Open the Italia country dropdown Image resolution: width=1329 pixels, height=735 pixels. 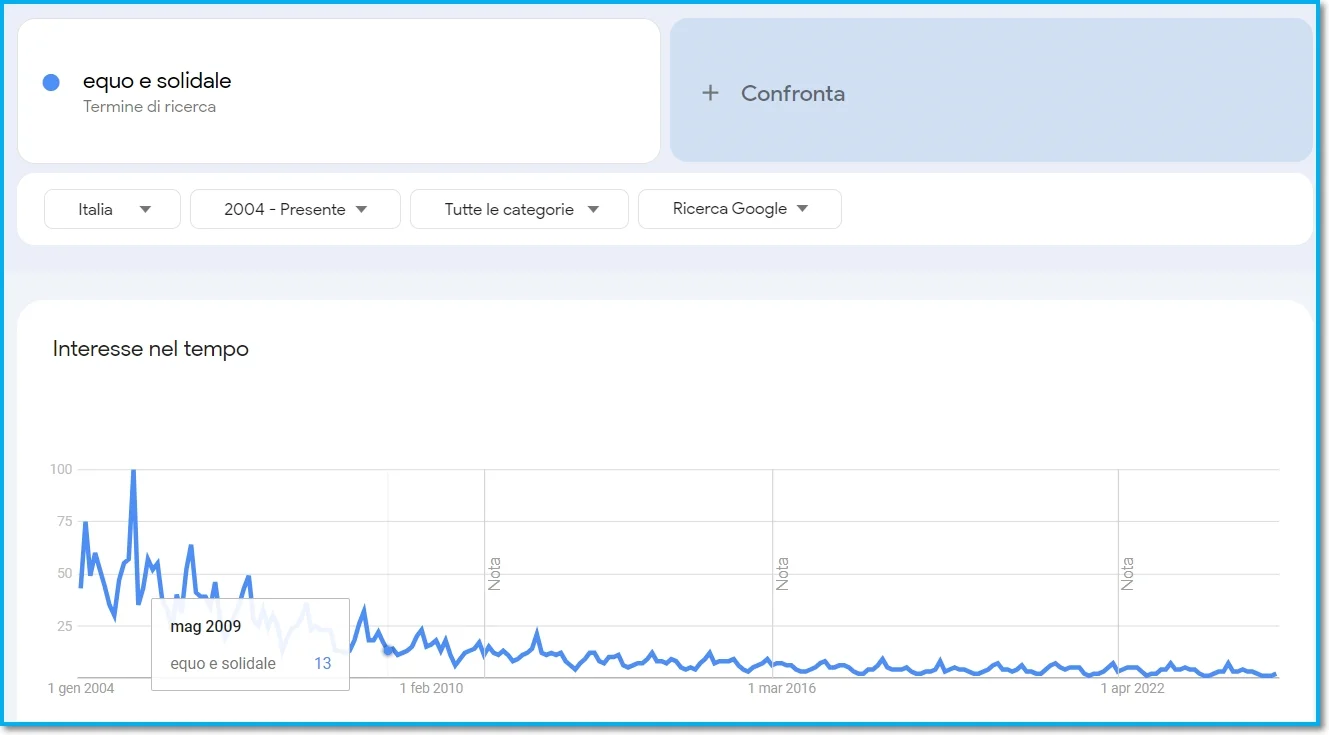point(112,209)
